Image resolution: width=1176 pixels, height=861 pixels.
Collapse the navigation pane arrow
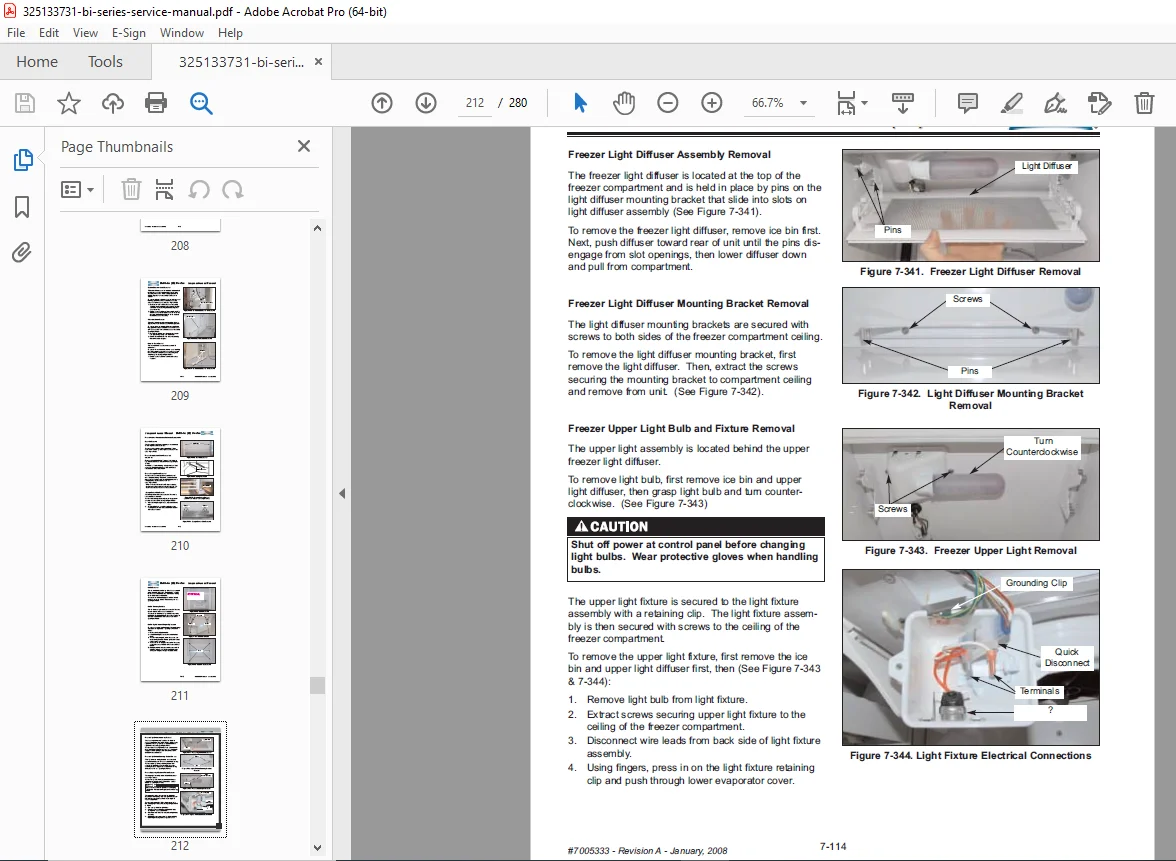click(342, 494)
